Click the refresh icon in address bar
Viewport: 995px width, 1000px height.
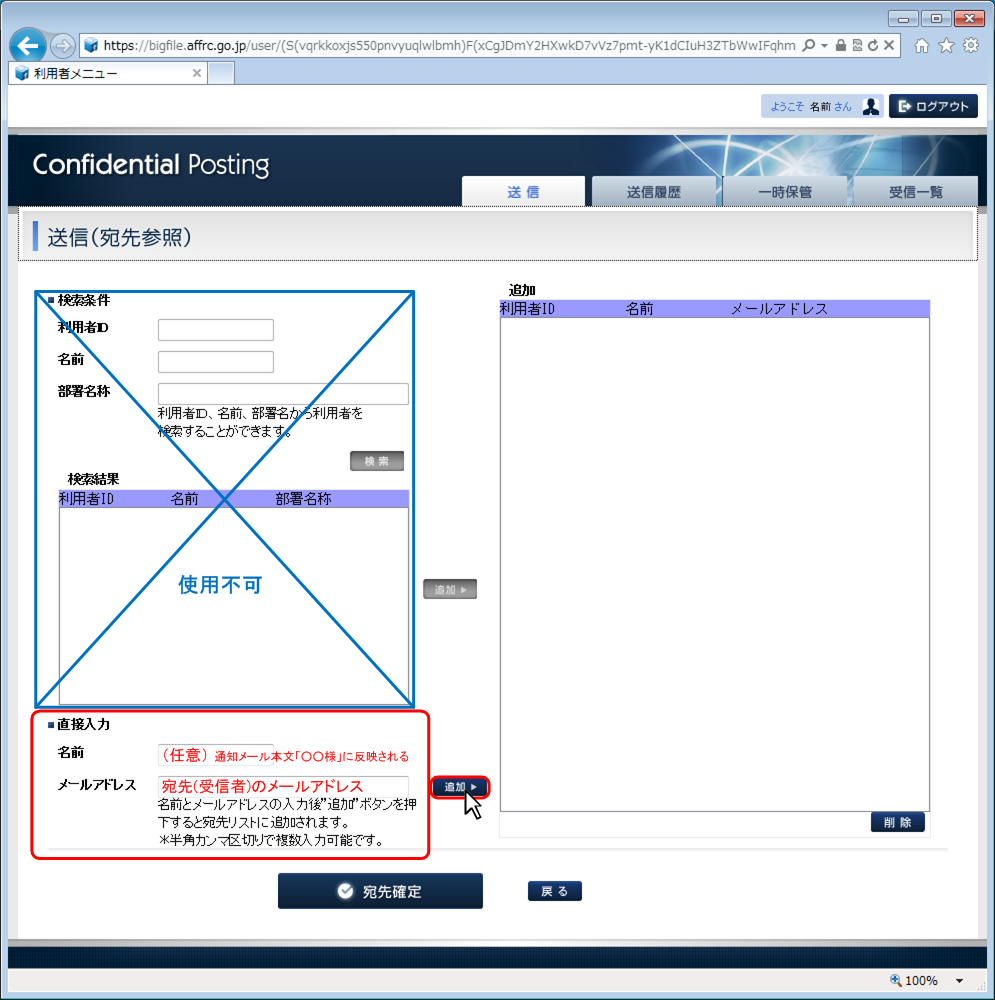click(873, 46)
